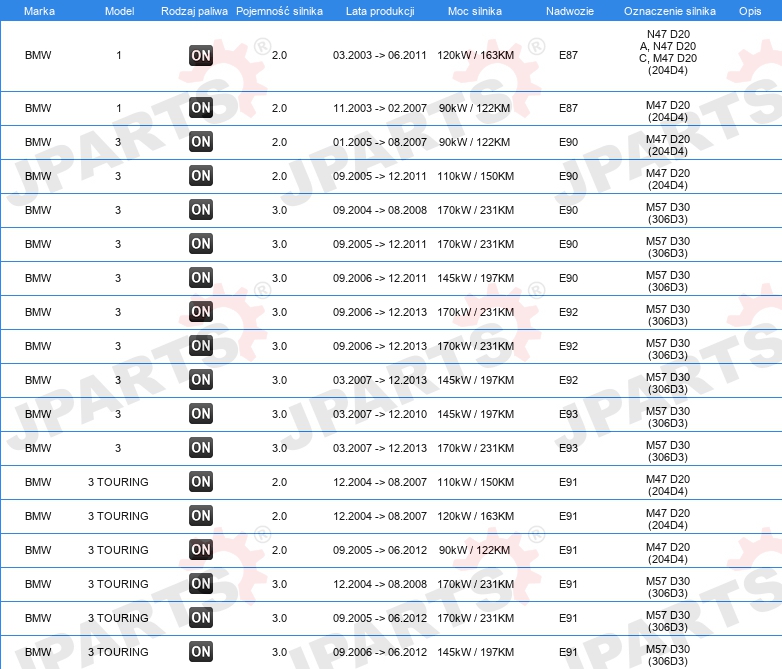Image resolution: width=782 pixels, height=669 pixels.
Task: Click the Nadwozie column header
Action: pos(570,11)
